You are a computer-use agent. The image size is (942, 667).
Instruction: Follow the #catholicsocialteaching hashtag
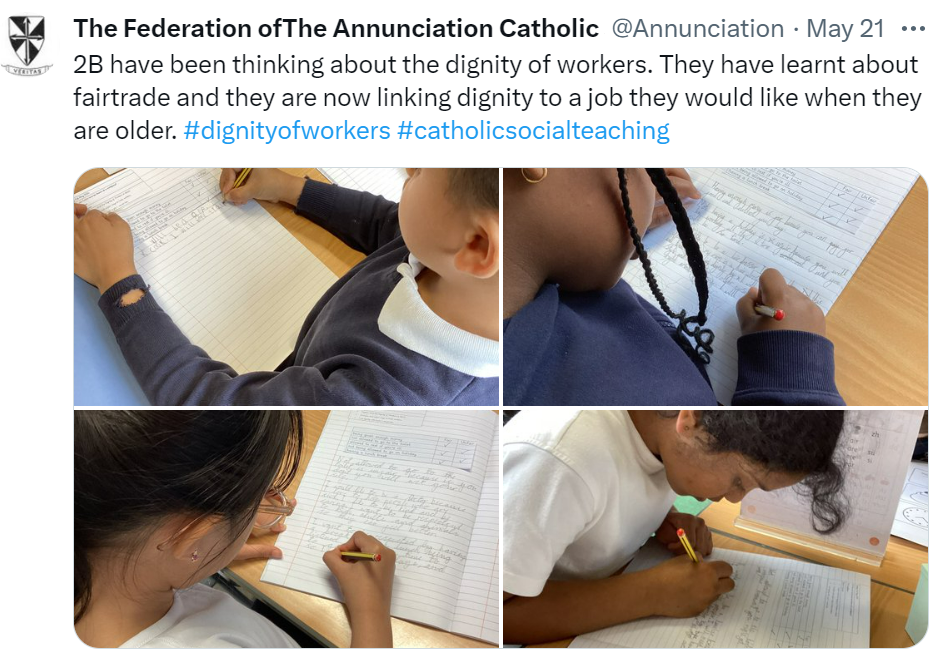click(x=533, y=130)
